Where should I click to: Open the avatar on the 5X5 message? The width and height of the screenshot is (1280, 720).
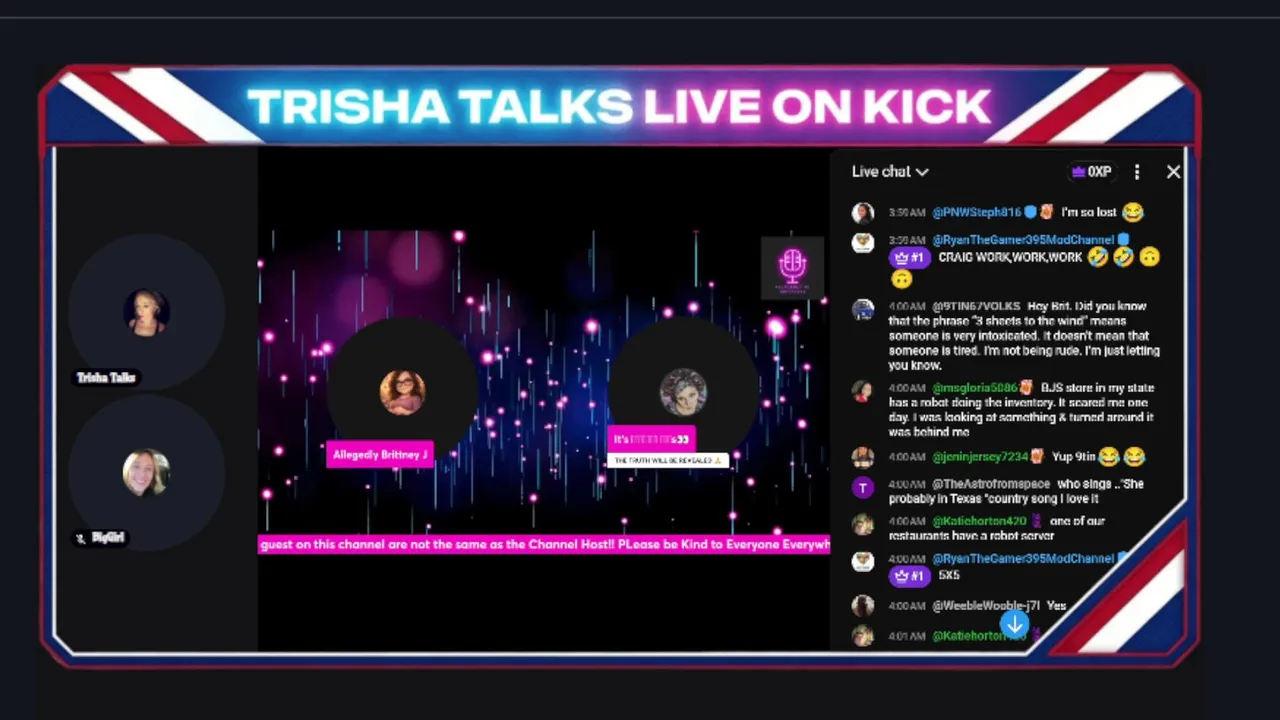pos(863,562)
